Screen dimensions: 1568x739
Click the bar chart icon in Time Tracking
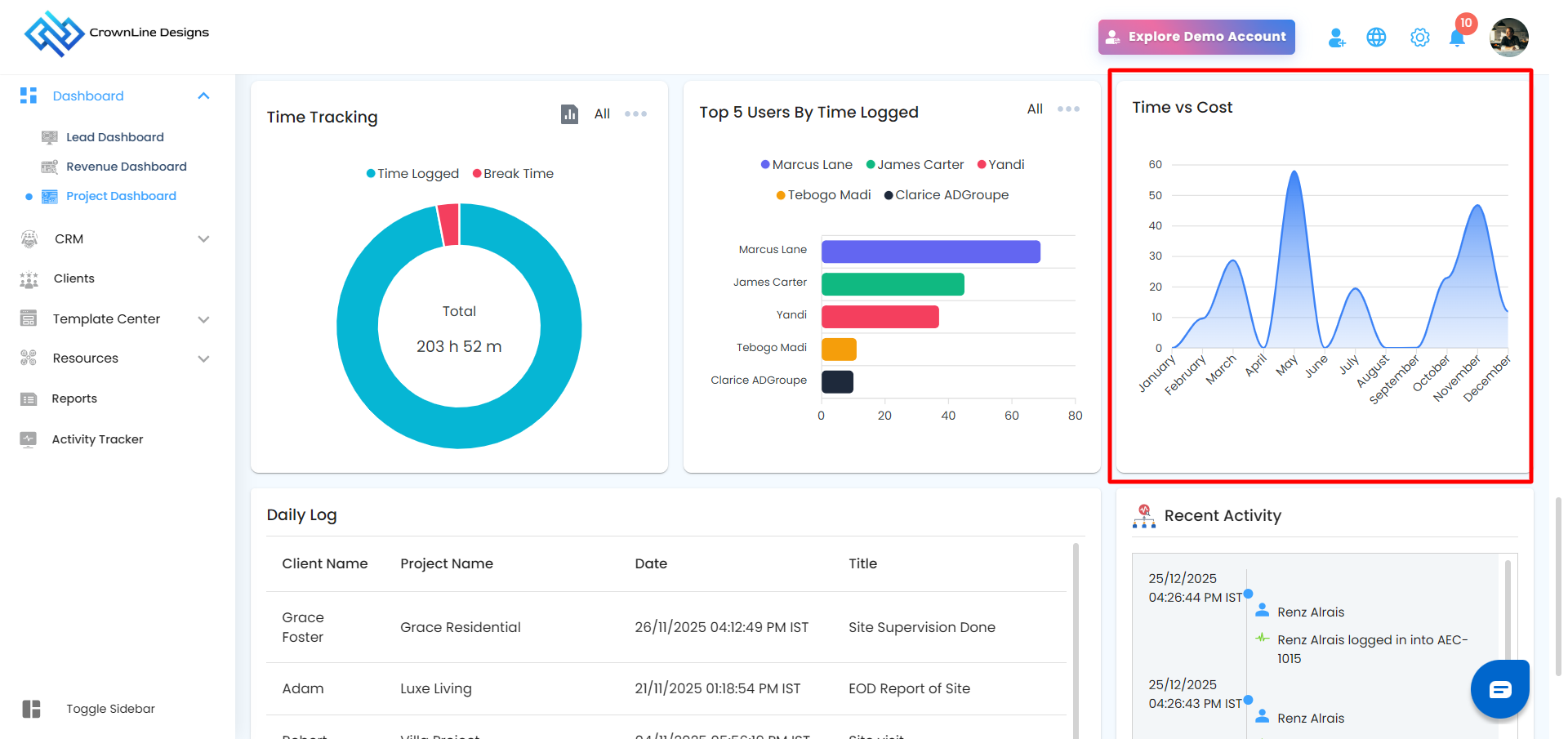coord(569,114)
